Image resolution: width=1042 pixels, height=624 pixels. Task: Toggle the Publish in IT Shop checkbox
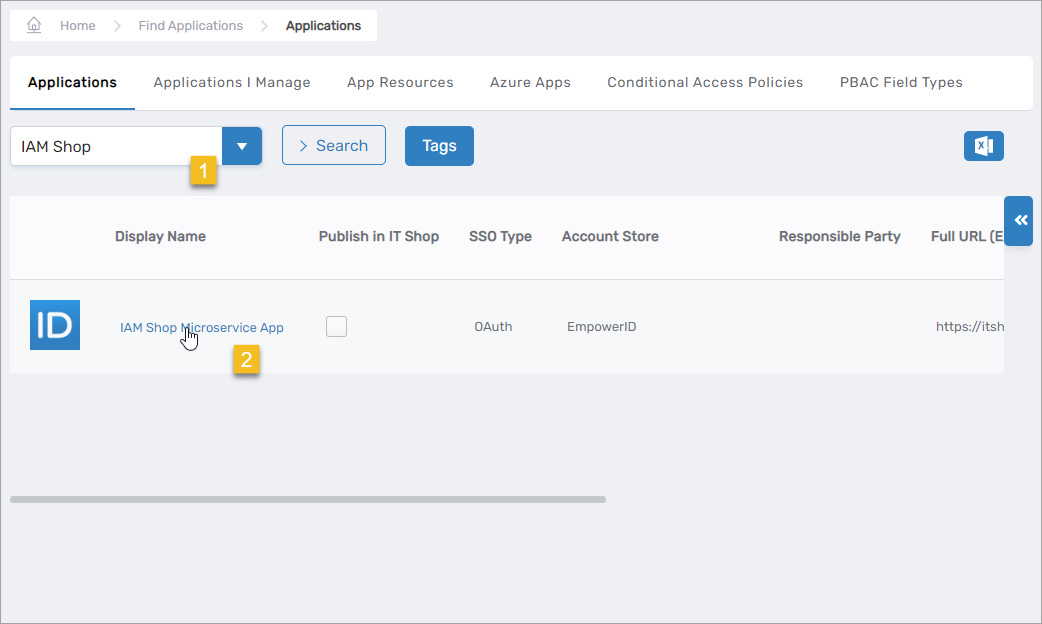[336, 326]
